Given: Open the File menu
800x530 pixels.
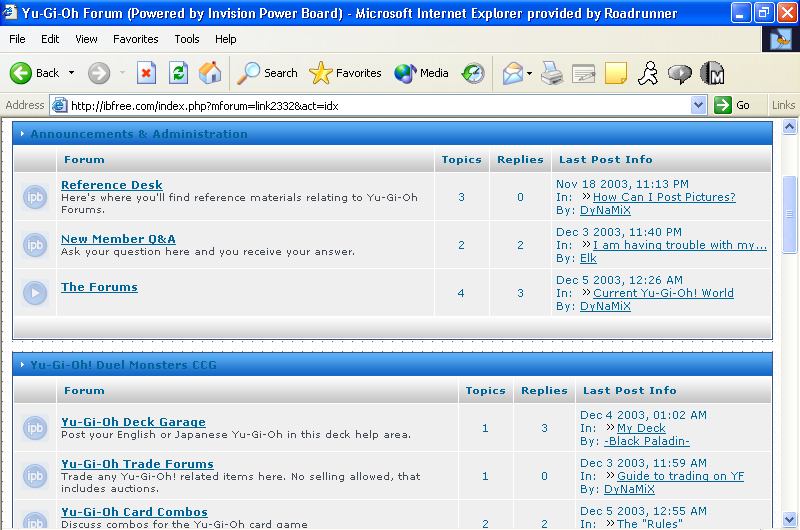Looking at the screenshot, I should [17, 39].
